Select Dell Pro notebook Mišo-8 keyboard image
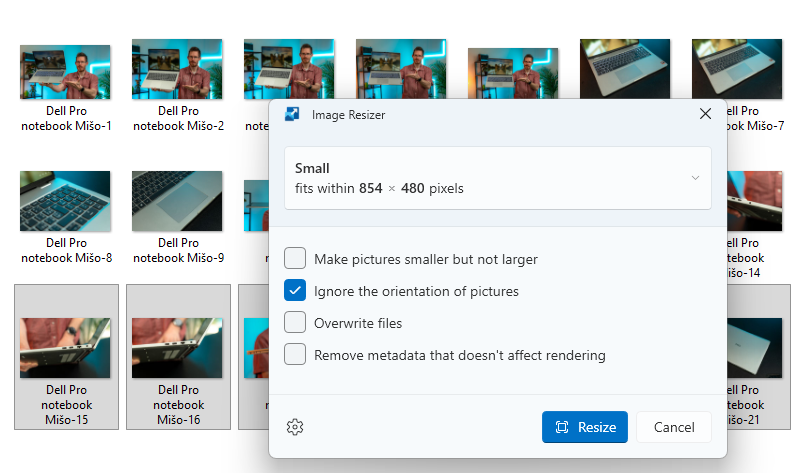The image size is (794, 473). (x=66, y=201)
